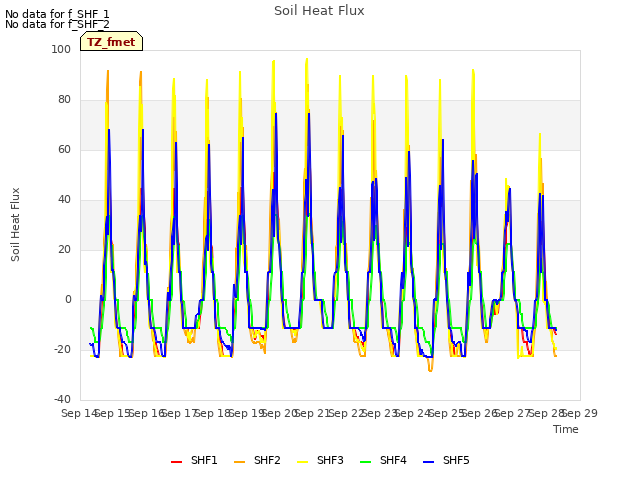Image resolution: width=640 pixels, height=480 pixels.
Task: Click the Sep 29 x-axis tick label
Action: (x=580, y=413)
